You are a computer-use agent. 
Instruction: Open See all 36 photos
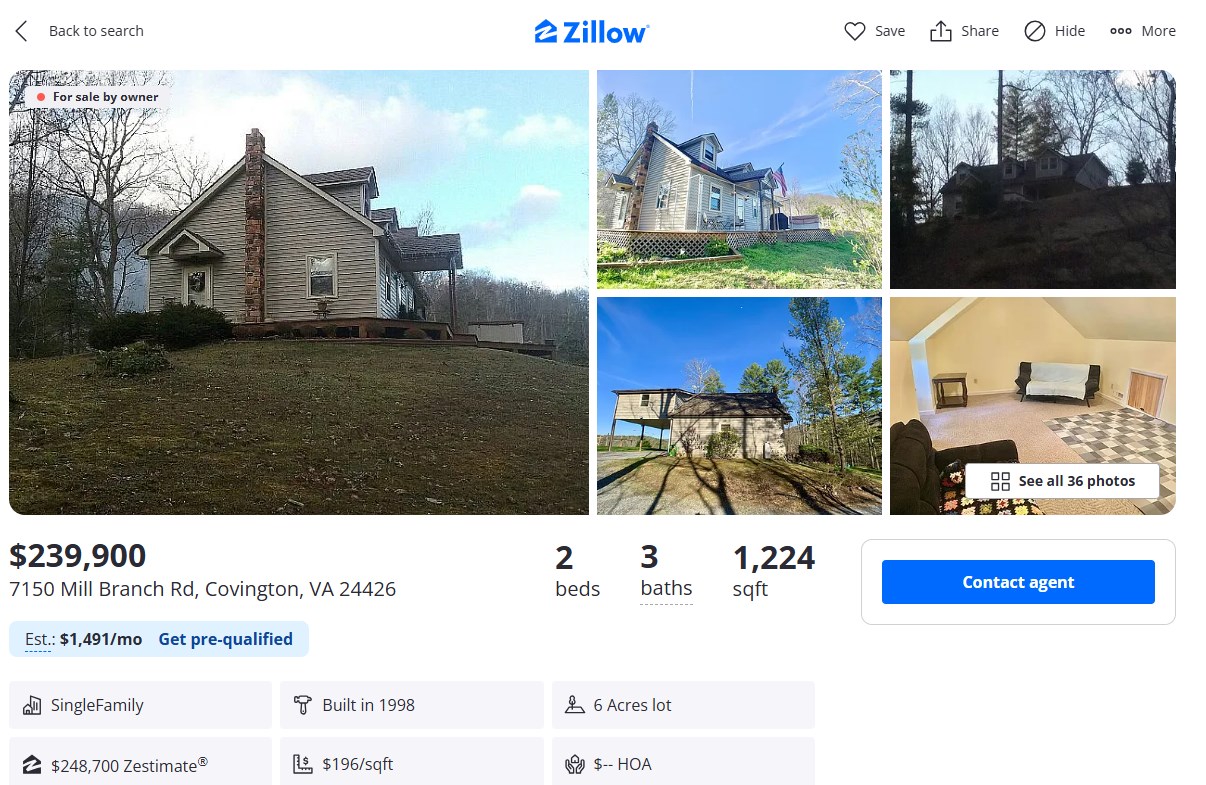(1062, 481)
